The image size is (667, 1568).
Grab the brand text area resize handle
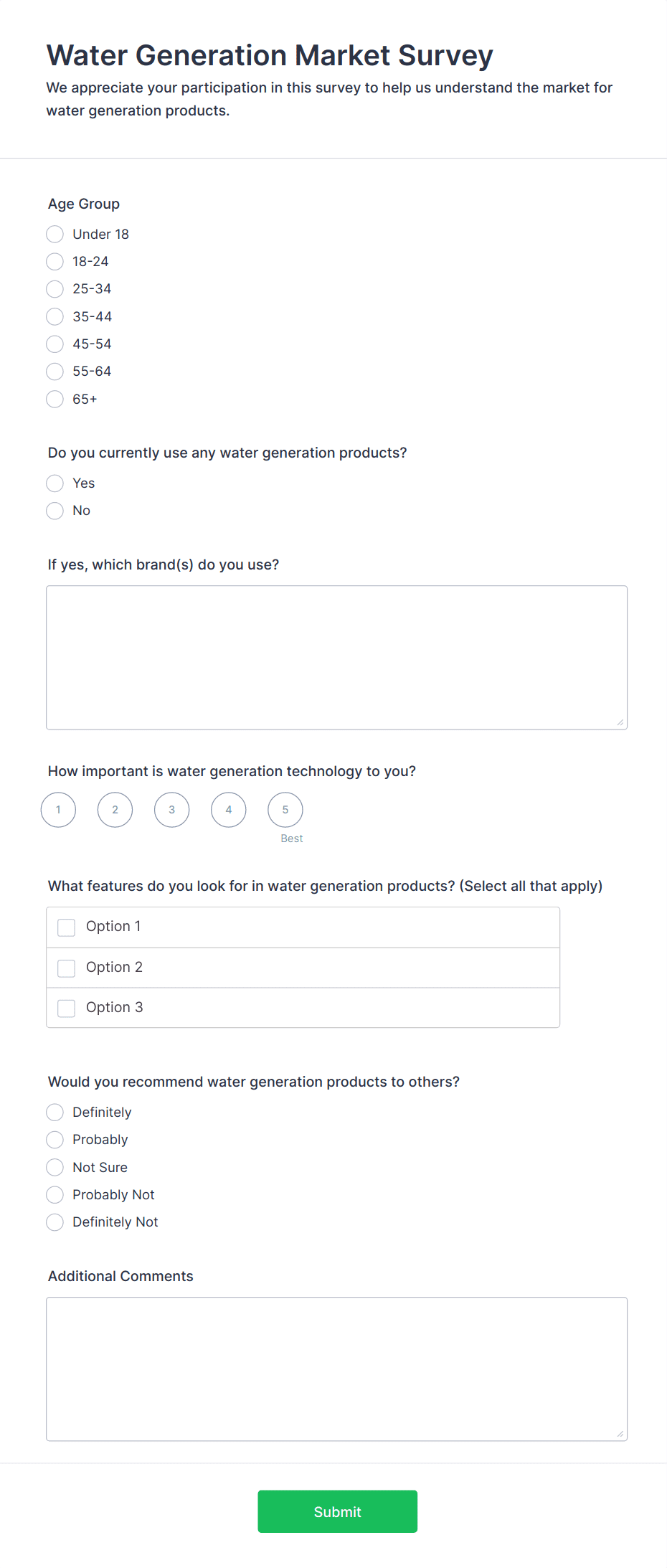click(x=620, y=723)
